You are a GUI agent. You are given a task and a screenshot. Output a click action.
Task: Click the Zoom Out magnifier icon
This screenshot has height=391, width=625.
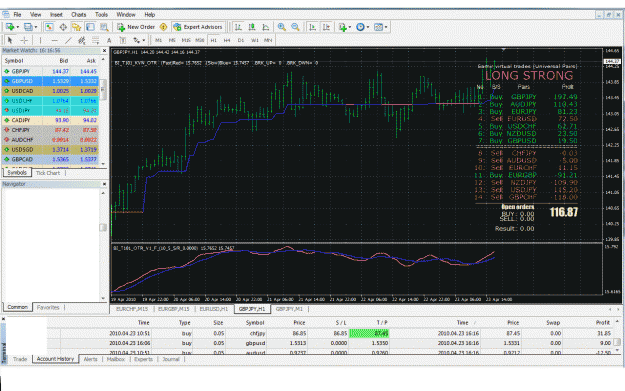pos(295,27)
